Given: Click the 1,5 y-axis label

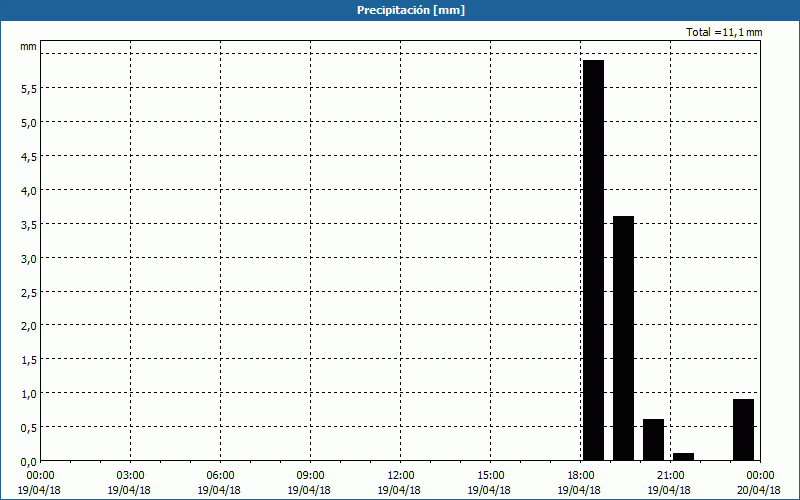Looking at the screenshot, I should [29, 360].
